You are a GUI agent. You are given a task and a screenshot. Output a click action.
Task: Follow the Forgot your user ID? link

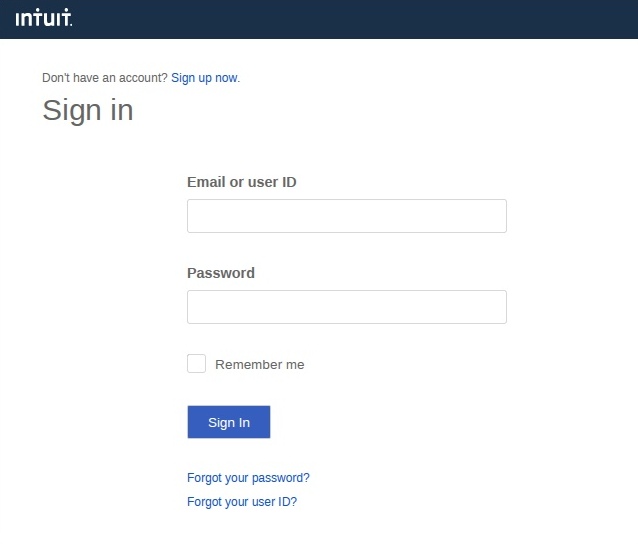(x=242, y=502)
